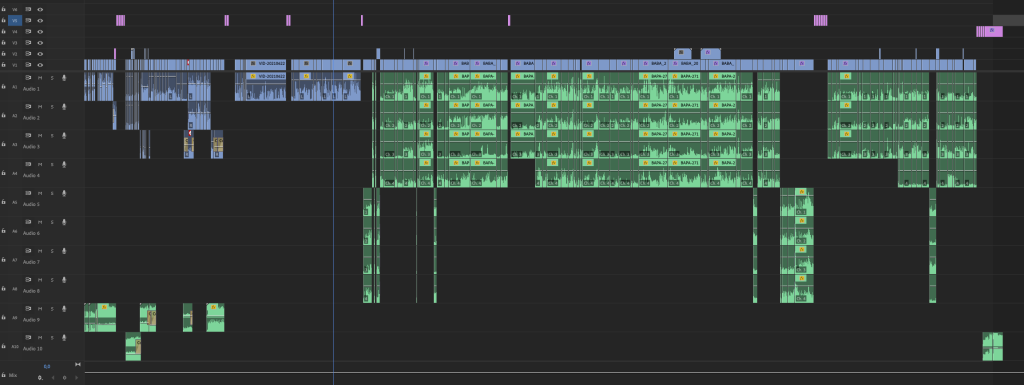This screenshot has height=385, width=1024.
Task: Target the A1 track label
Action: pyautogui.click(x=15, y=86)
